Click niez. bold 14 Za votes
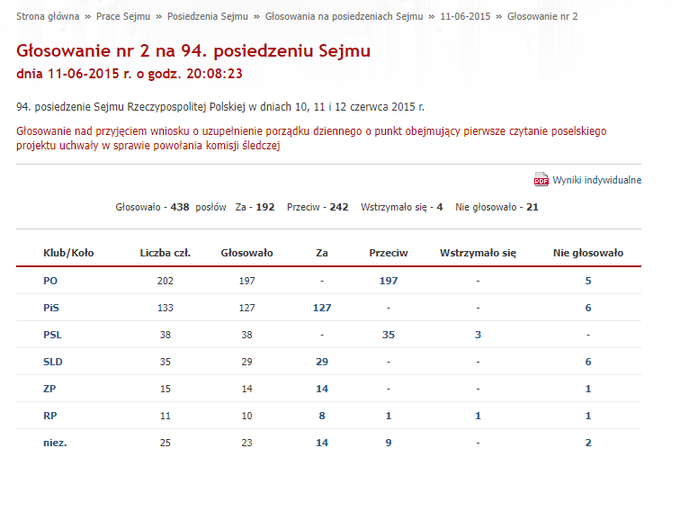This screenshot has width=680, height=529. point(322,443)
